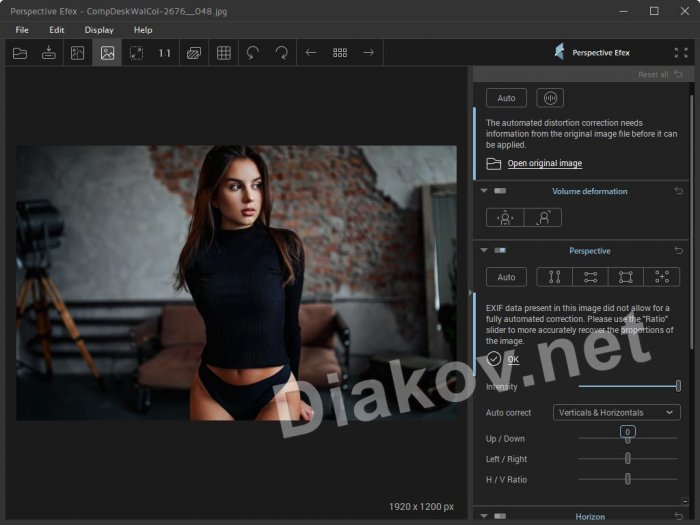
Task: Click the manual distortion correction circle icon
Action: click(550, 98)
